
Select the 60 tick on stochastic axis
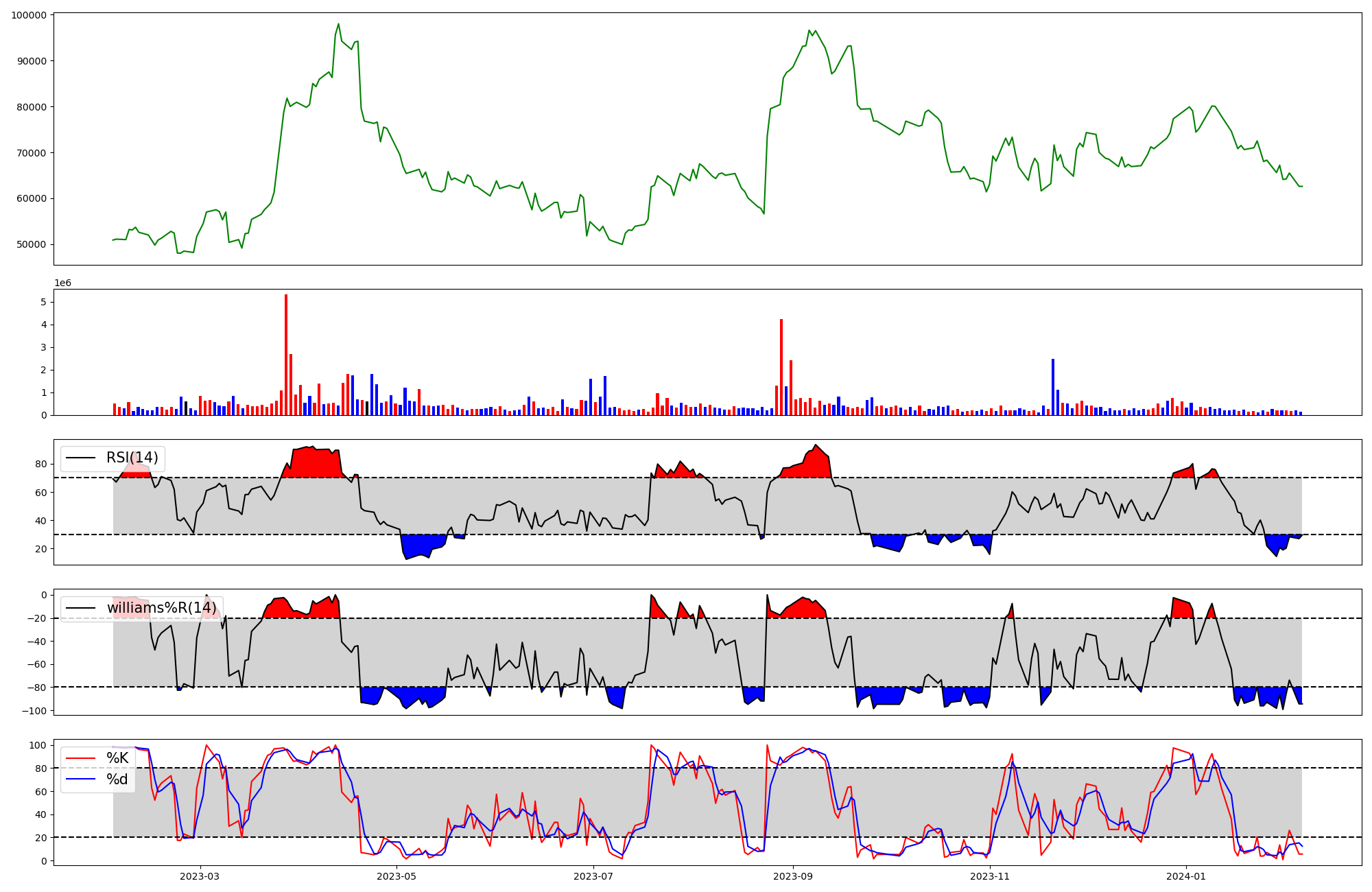coord(41,792)
